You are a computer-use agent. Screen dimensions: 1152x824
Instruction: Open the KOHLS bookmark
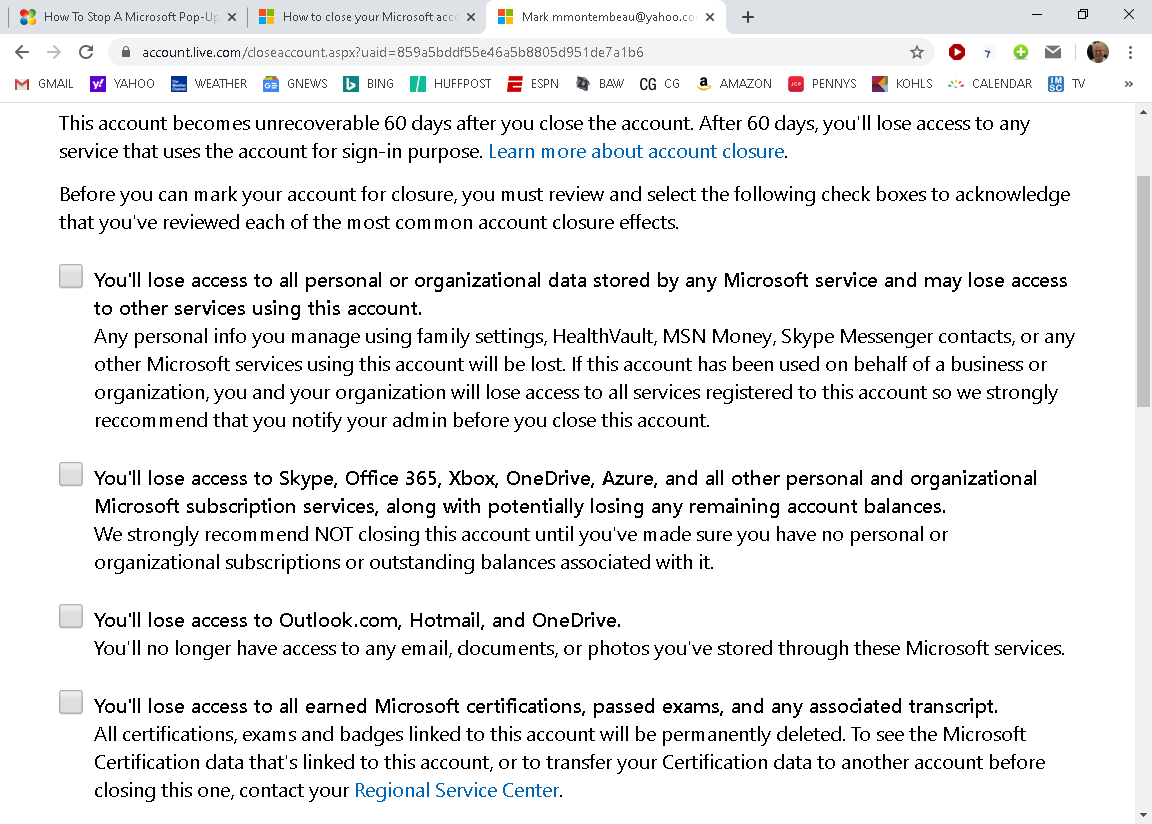[902, 84]
